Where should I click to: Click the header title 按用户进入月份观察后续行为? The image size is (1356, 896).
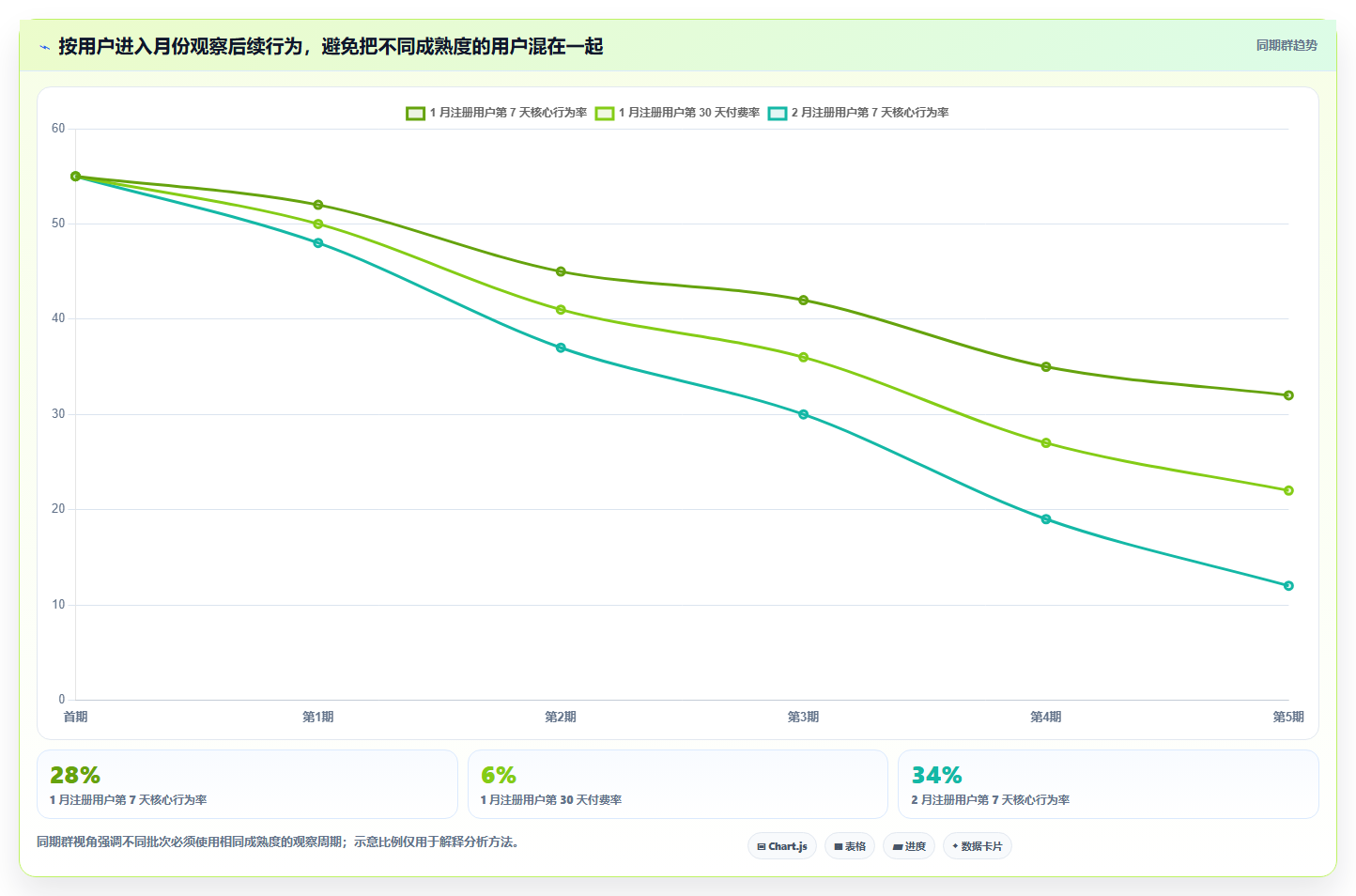tap(180, 47)
